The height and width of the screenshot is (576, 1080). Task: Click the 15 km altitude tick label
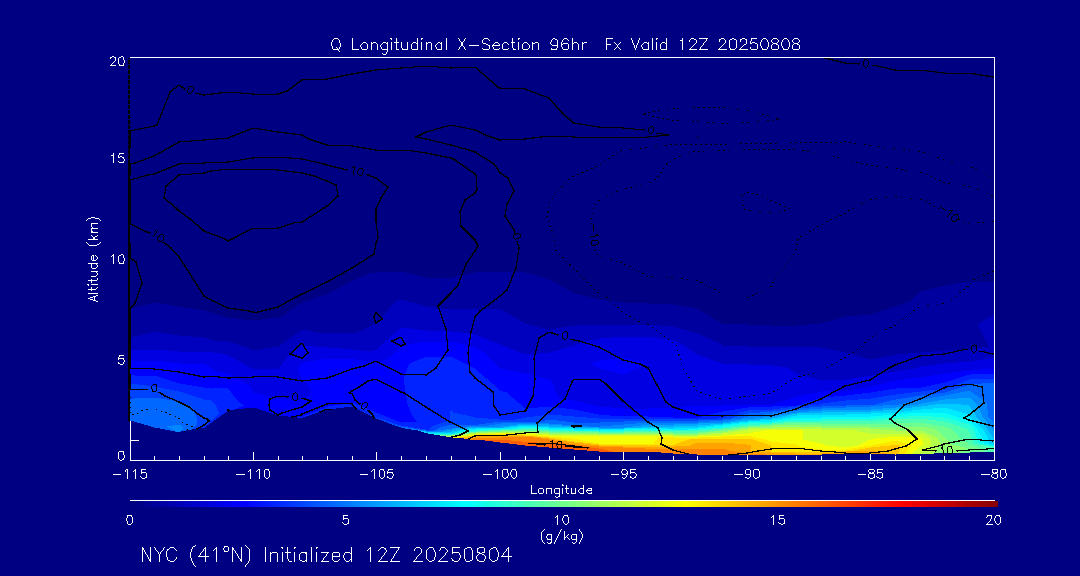[115, 159]
